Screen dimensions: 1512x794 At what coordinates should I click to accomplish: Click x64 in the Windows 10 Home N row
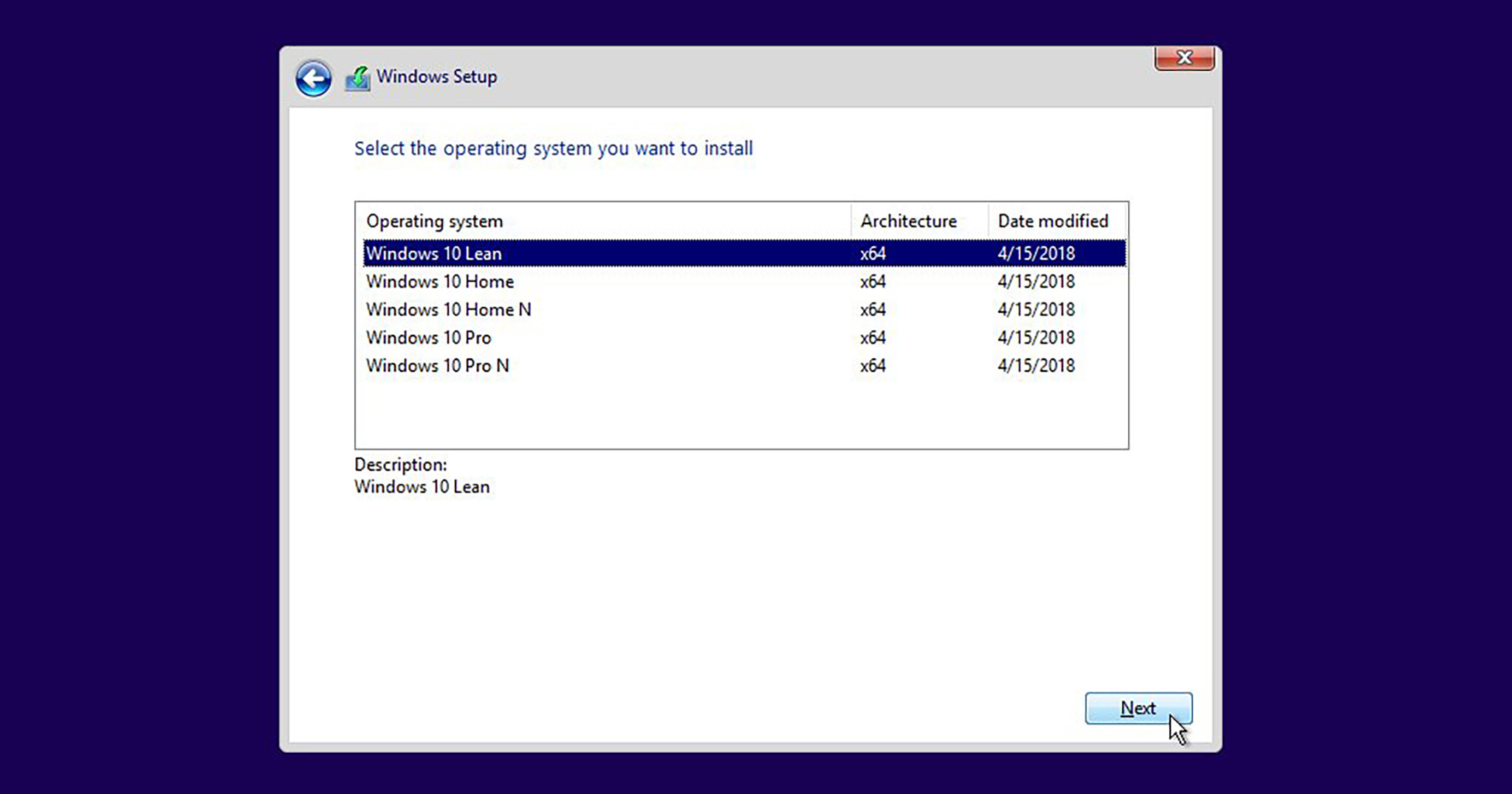(873, 309)
